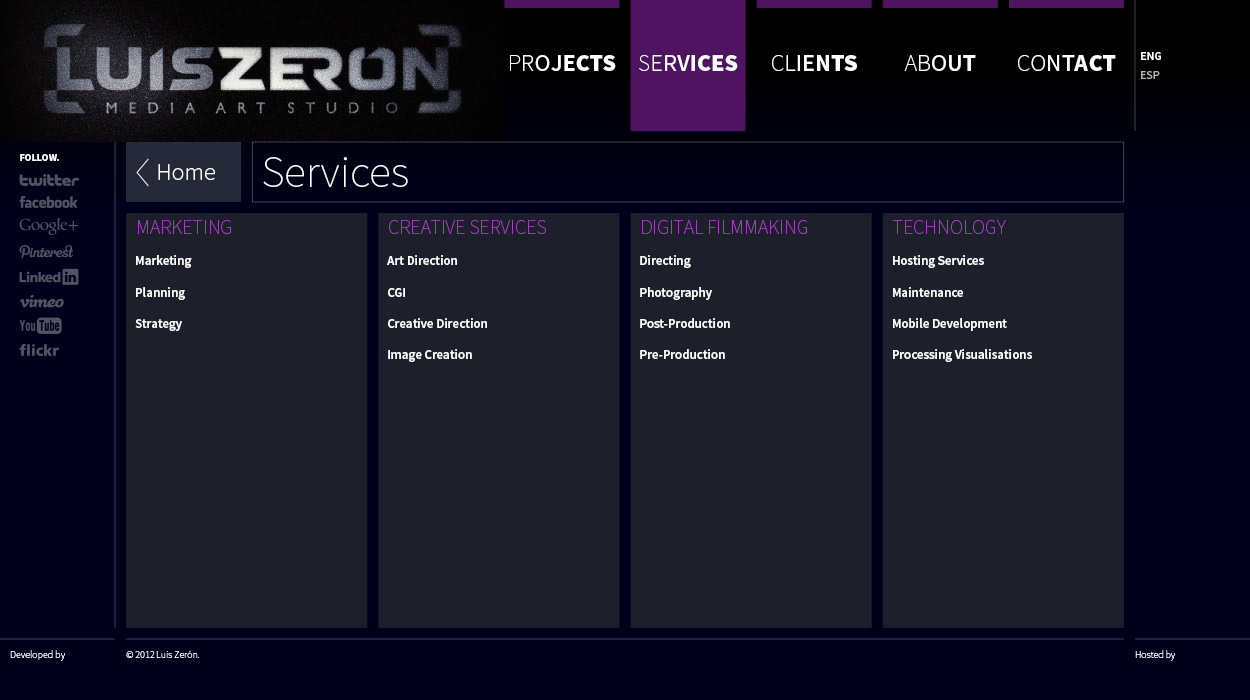Switch language to ENG
Image resolution: width=1250 pixels, height=700 pixels.
[1150, 56]
